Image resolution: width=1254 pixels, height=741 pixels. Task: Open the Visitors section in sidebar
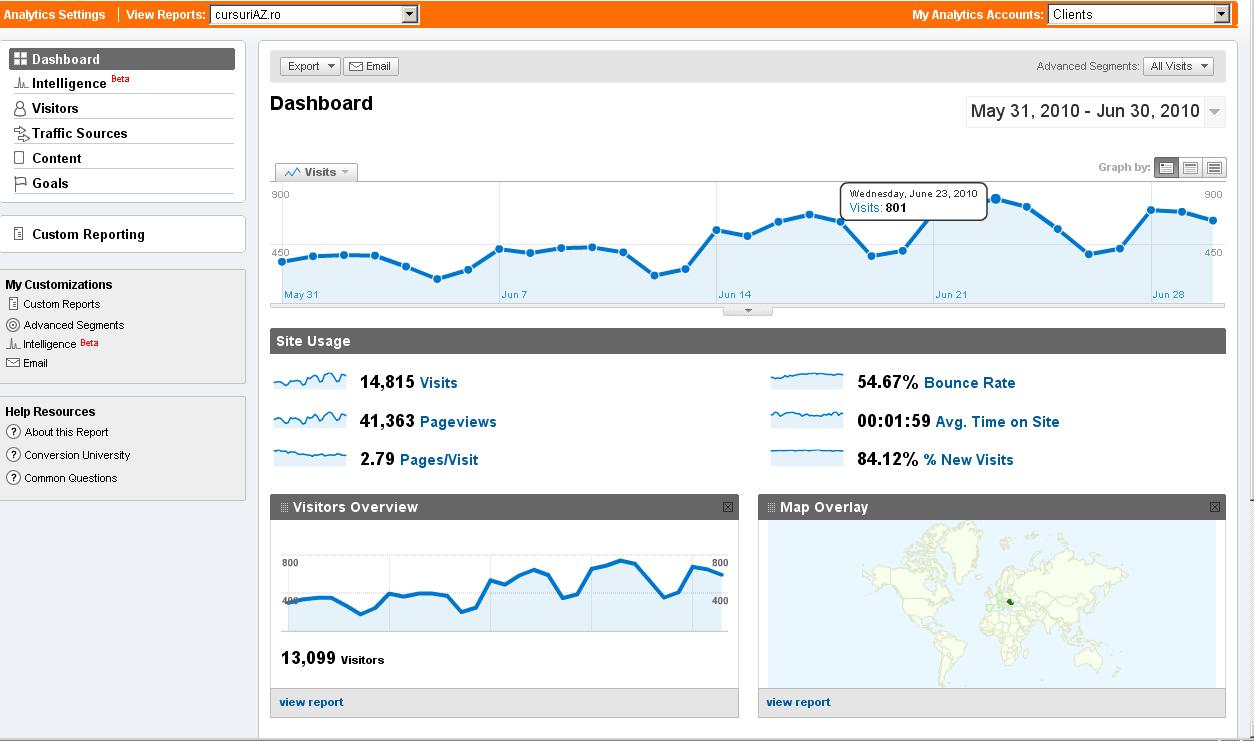55,108
